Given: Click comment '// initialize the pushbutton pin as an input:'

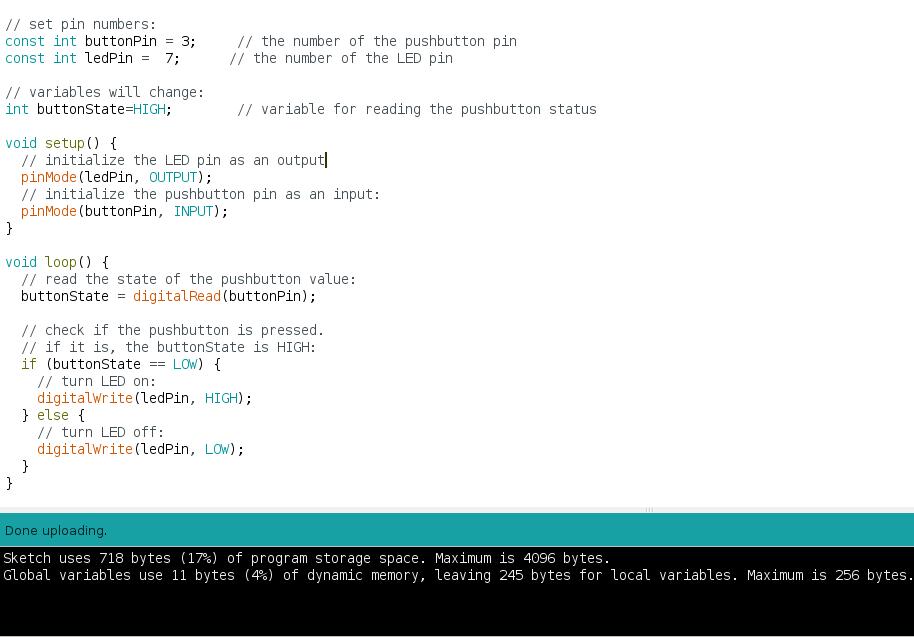Looking at the screenshot, I should [x=201, y=194].
